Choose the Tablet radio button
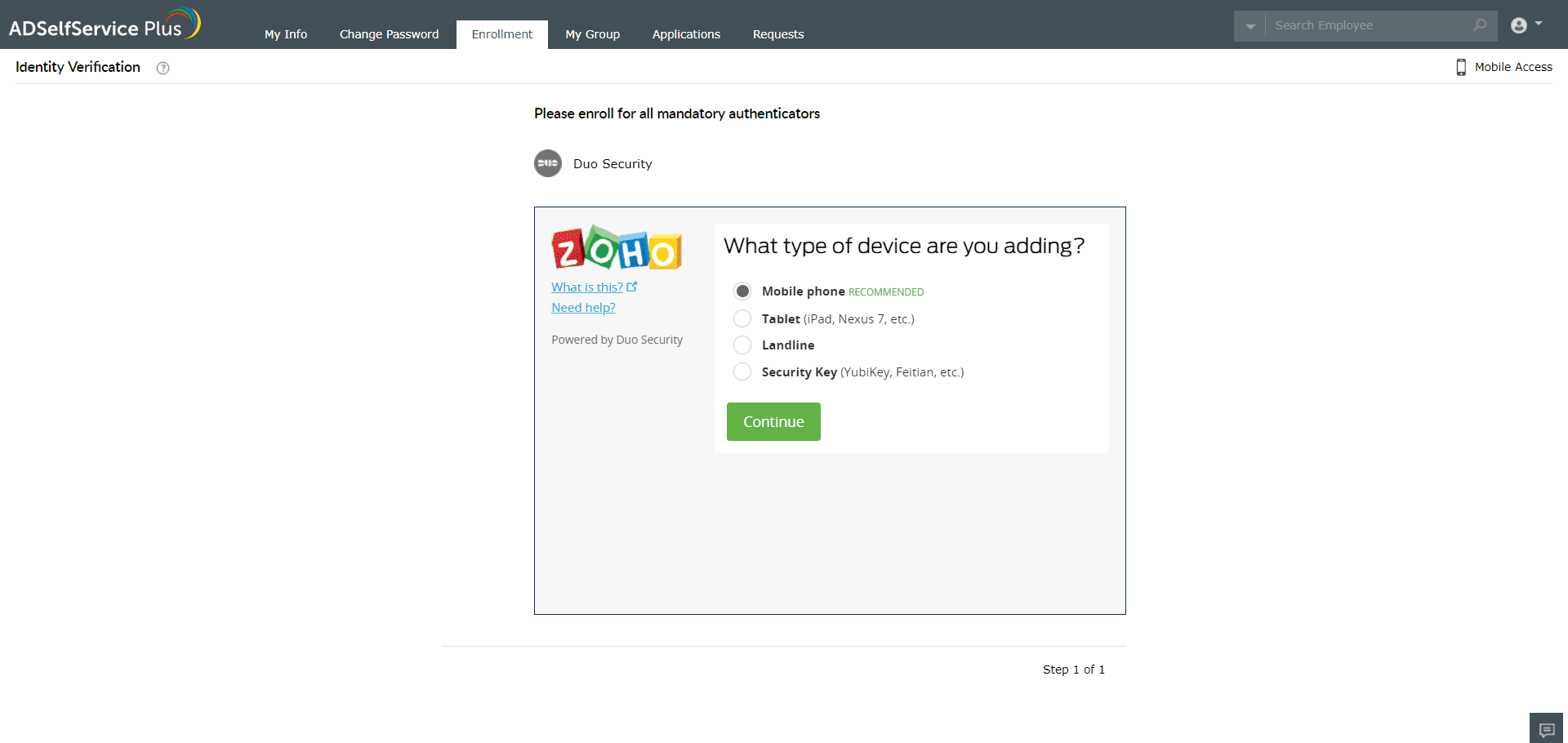Image resolution: width=1568 pixels, height=743 pixels. coord(742,318)
